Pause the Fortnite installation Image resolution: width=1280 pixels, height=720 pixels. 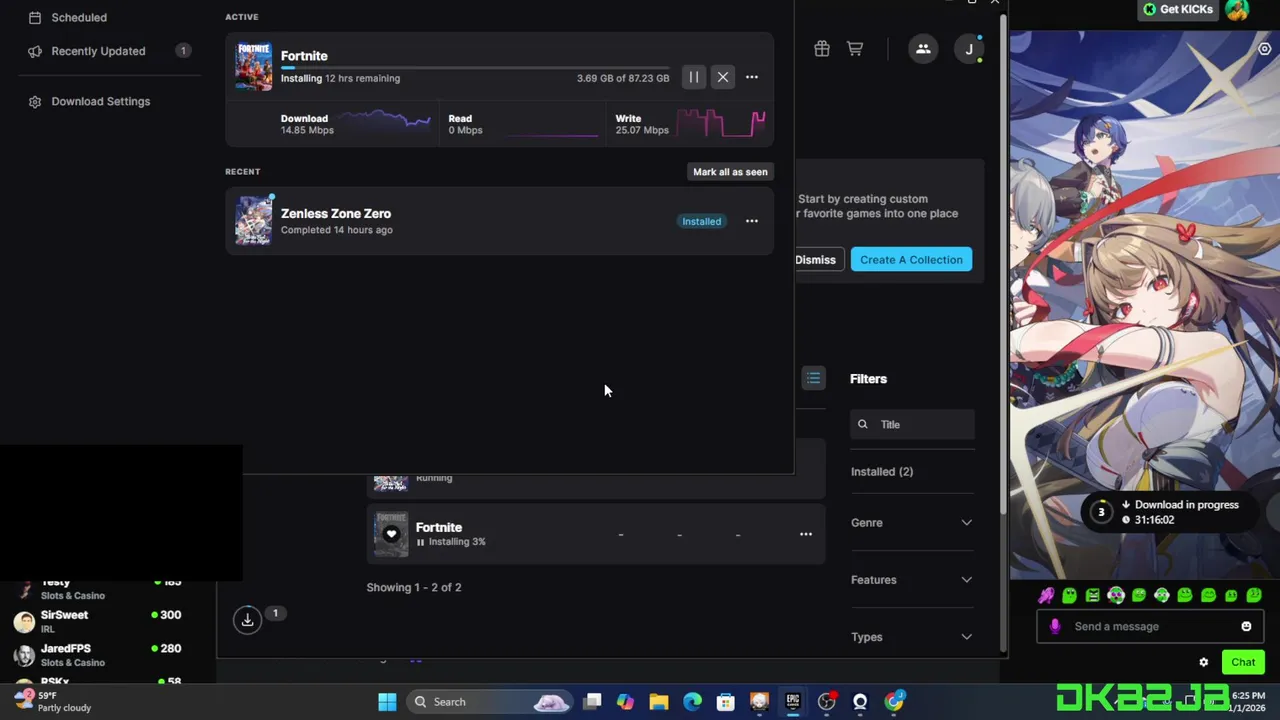coord(693,77)
